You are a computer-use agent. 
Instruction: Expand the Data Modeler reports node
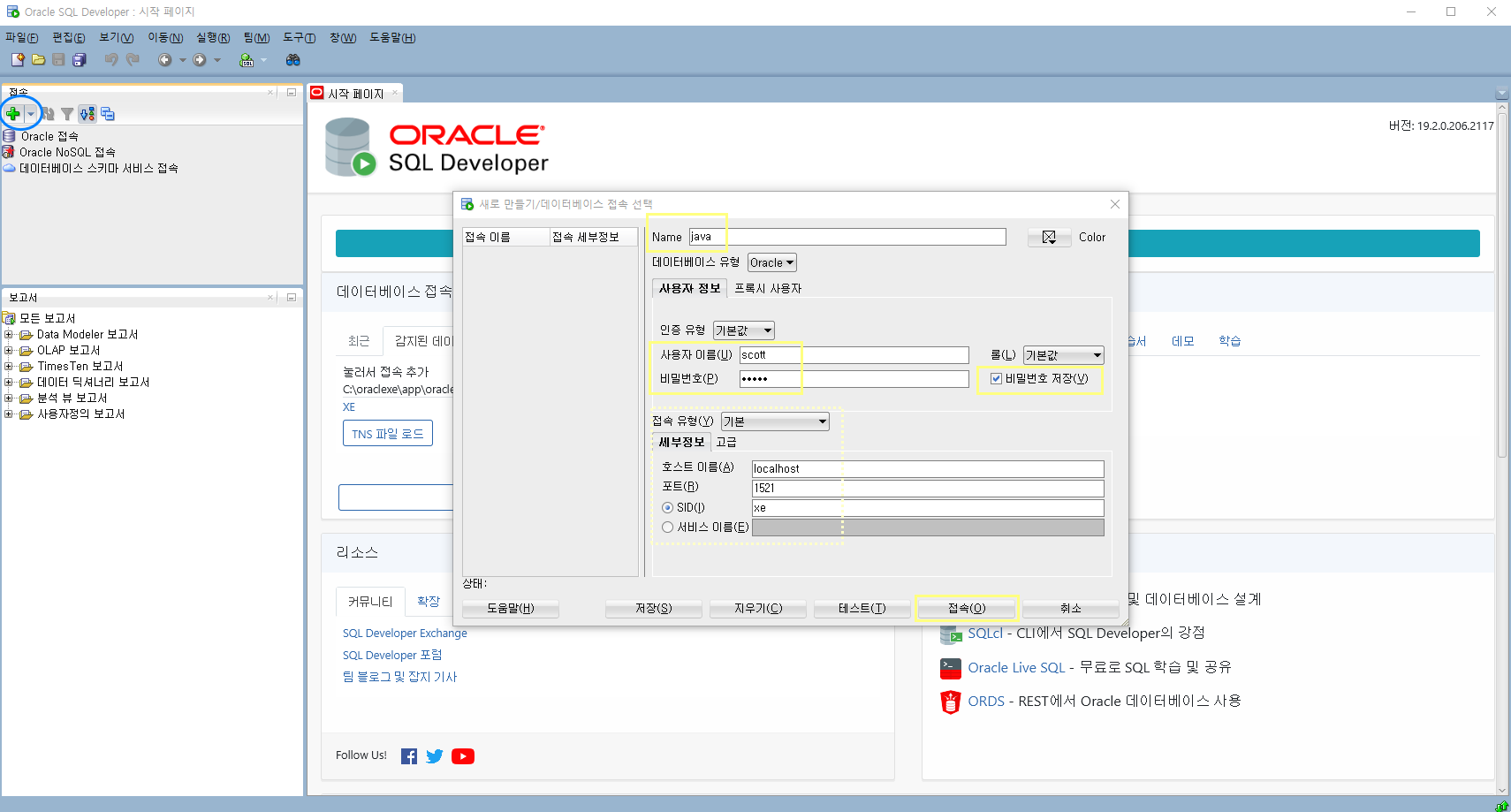(9, 334)
